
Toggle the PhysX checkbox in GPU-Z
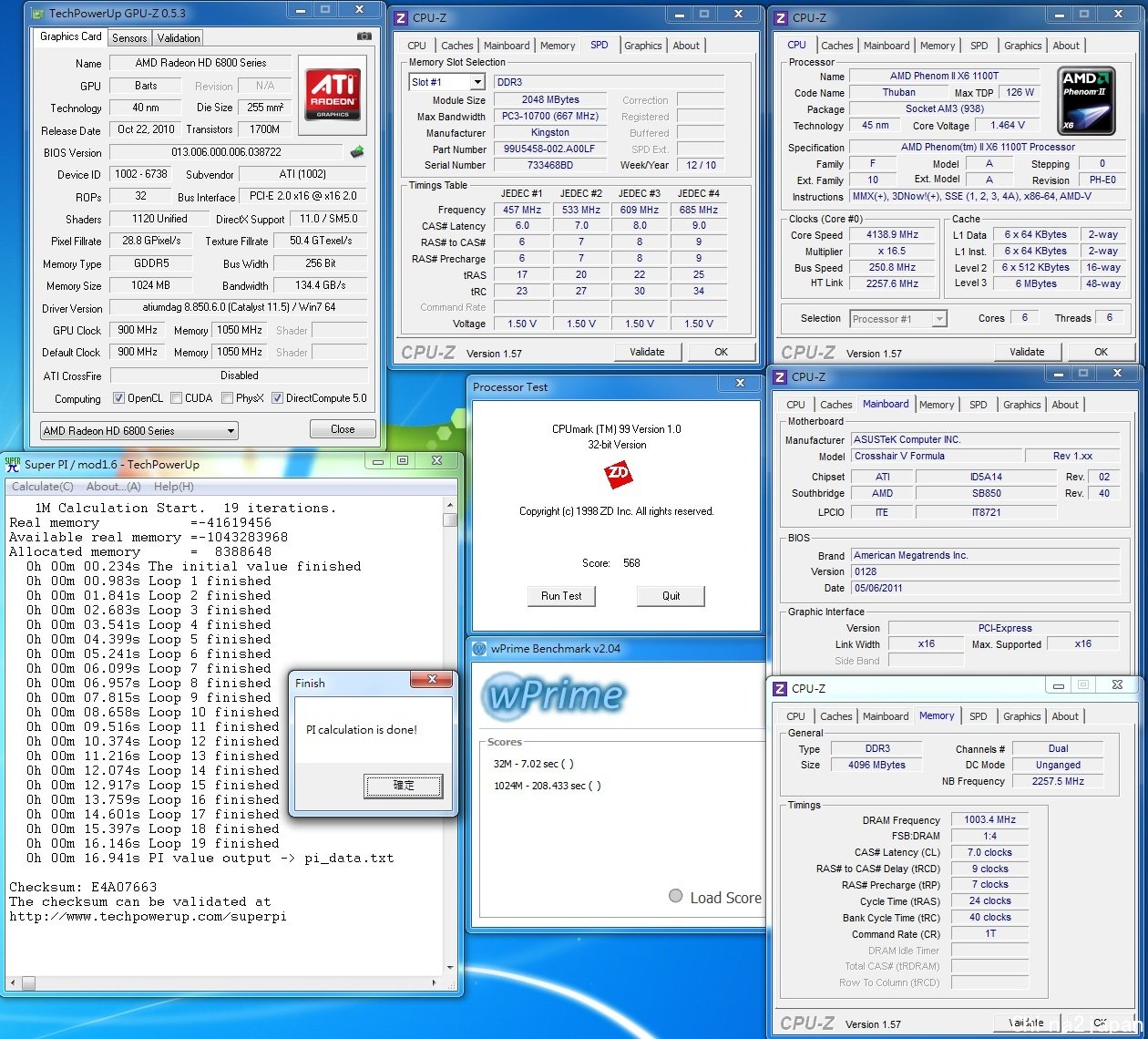click(226, 398)
